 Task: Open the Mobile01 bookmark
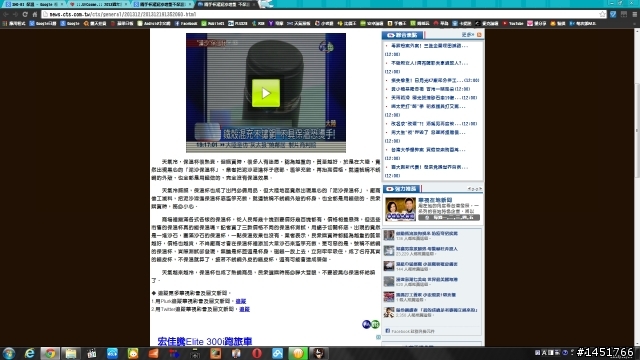(x=213, y=24)
